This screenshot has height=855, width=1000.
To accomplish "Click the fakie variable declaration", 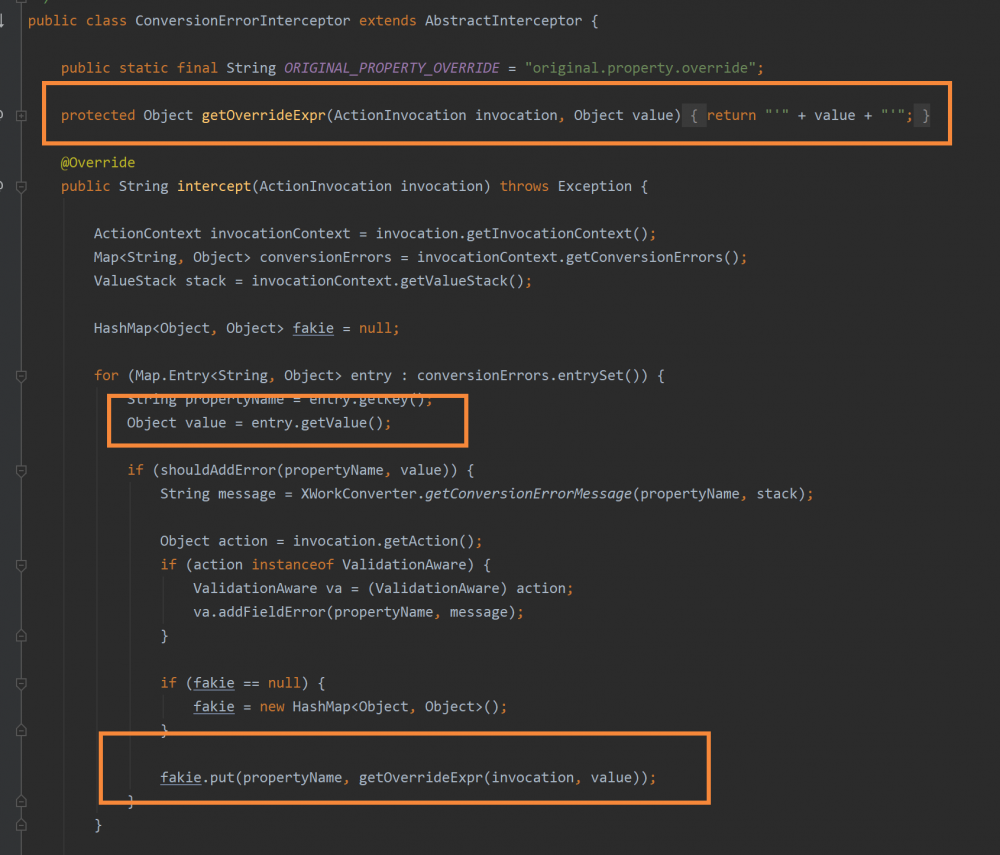I will point(313,327).
